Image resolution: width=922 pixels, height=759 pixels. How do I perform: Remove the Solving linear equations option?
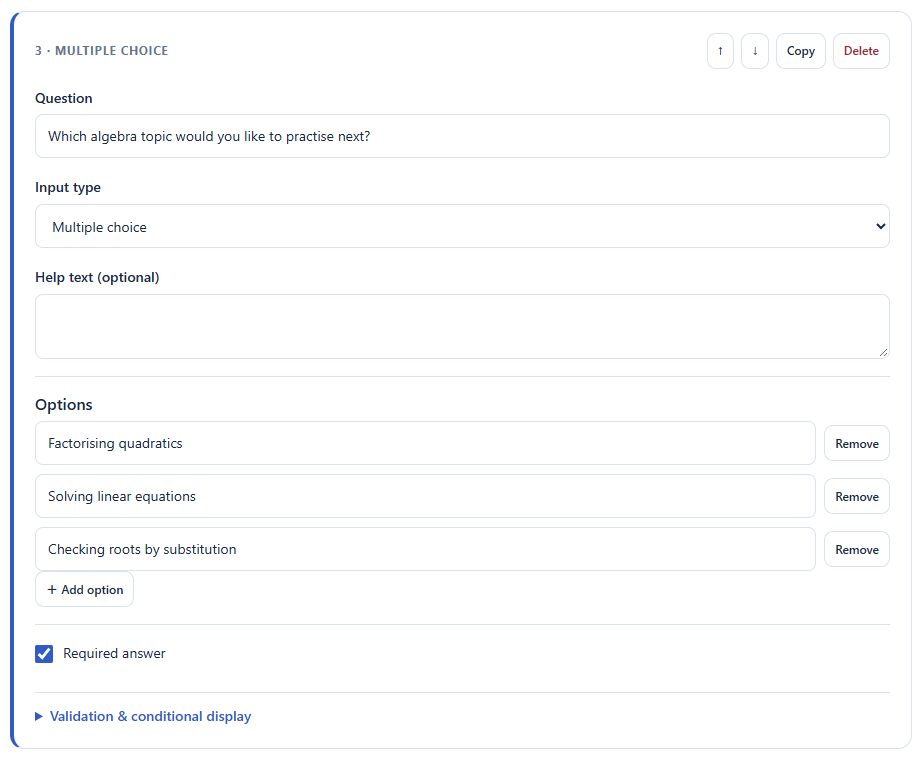tap(857, 496)
